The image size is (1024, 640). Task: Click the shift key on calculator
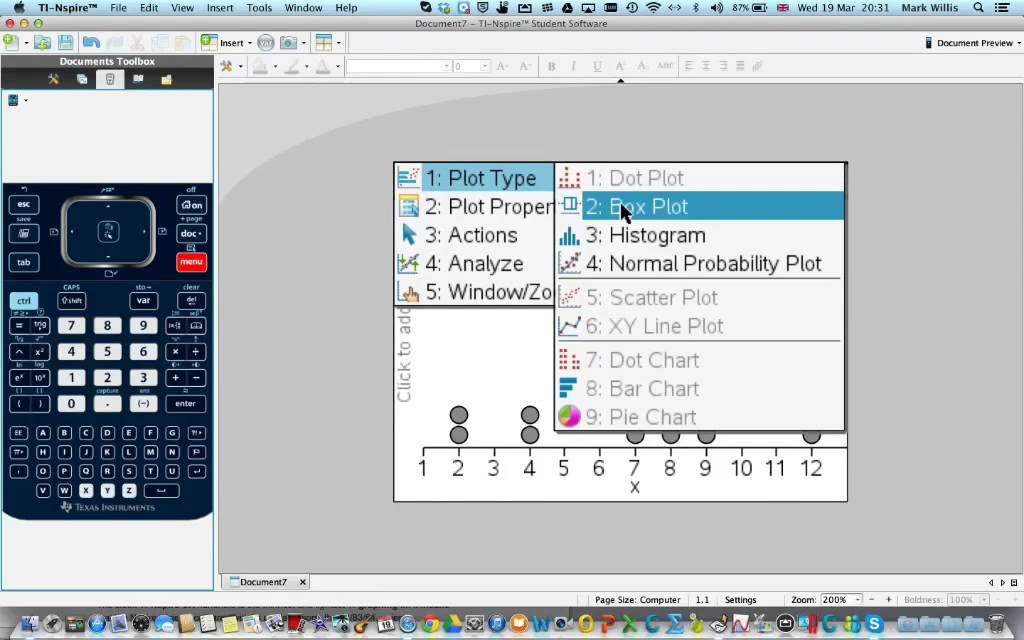(x=71, y=300)
